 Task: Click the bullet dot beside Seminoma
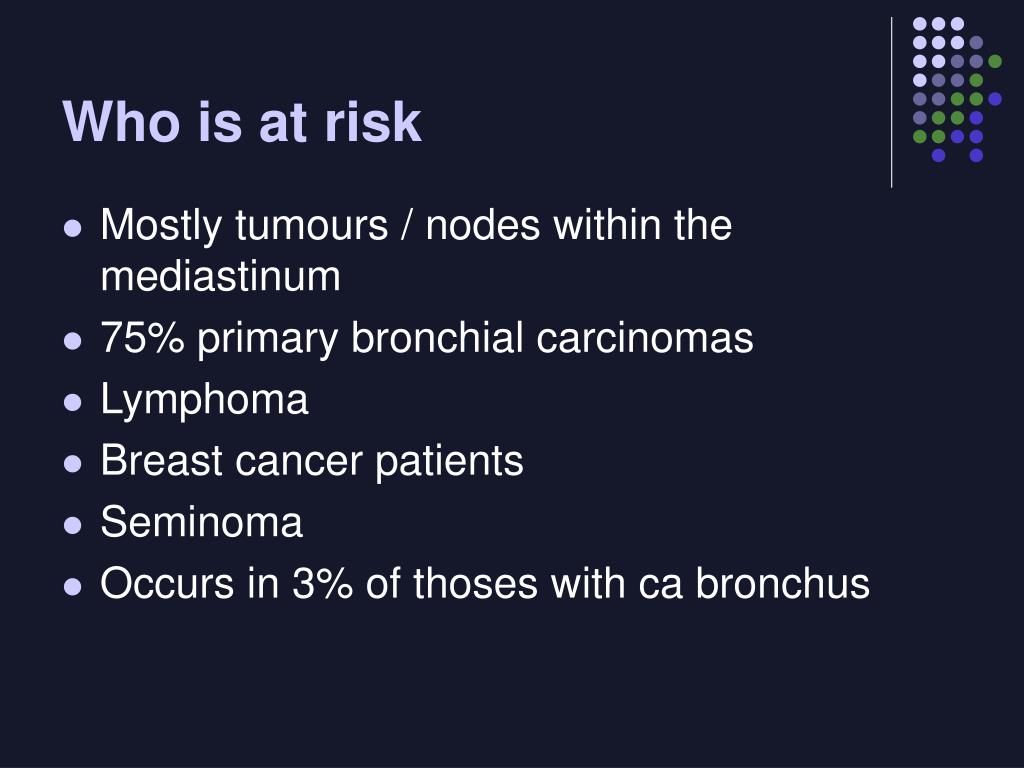(72, 525)
